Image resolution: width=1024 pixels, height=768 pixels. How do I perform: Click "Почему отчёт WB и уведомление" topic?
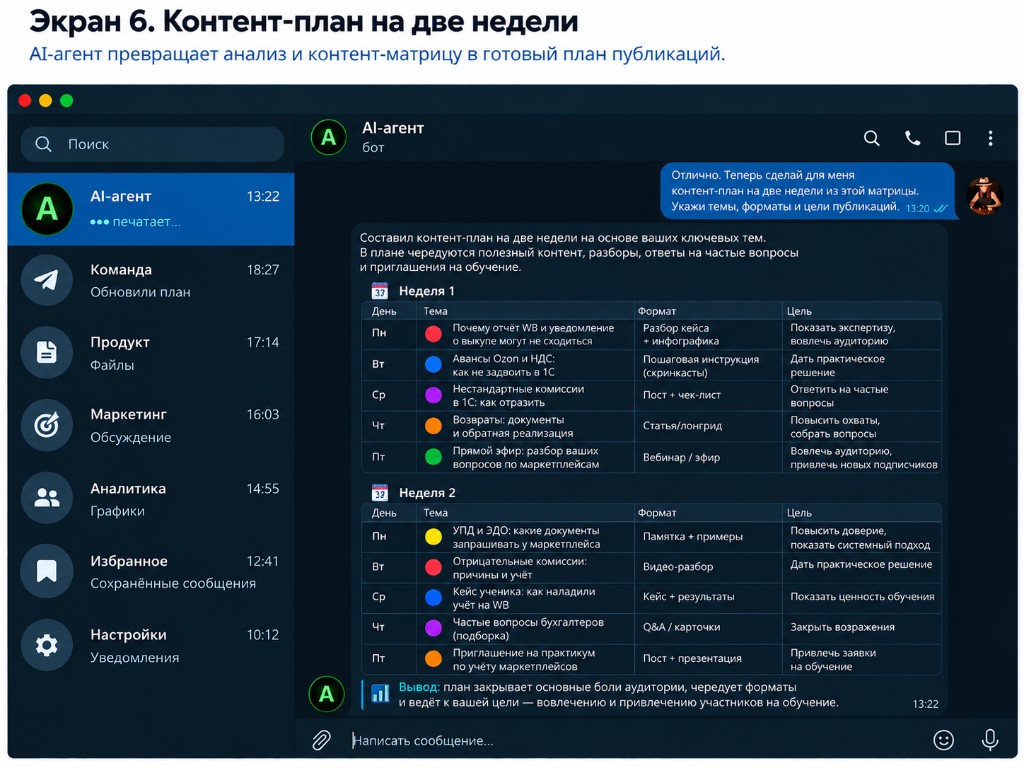coord(533,334)
